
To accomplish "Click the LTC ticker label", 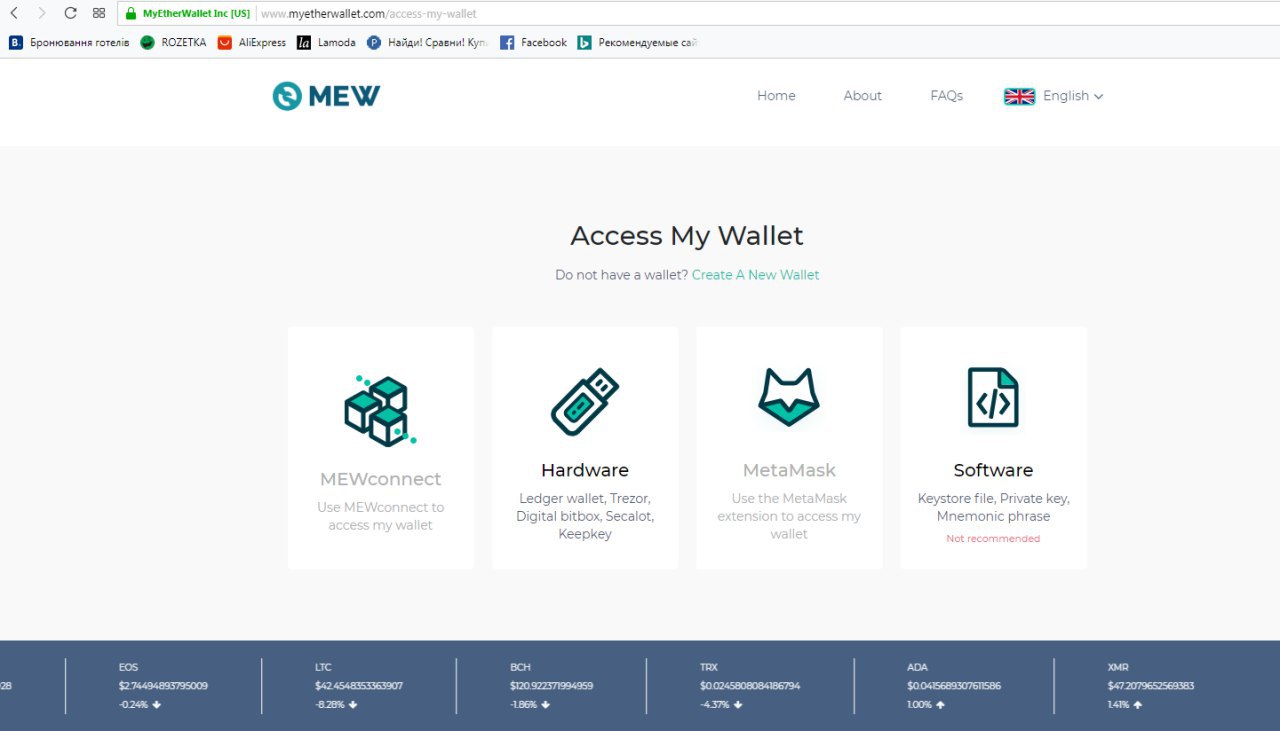I will (323, 667).
